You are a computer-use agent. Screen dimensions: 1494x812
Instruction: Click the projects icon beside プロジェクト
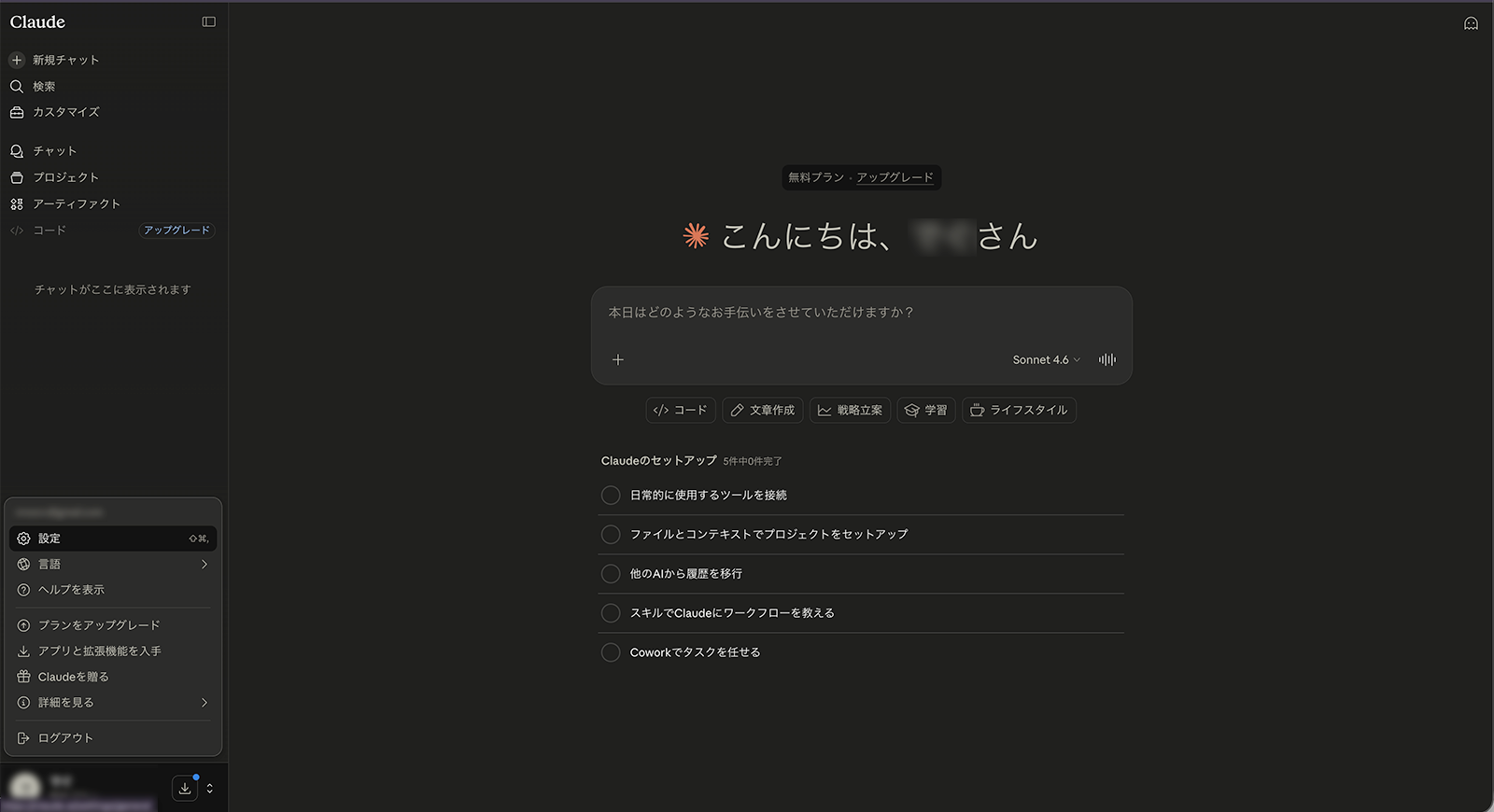[x=17, y=177]
